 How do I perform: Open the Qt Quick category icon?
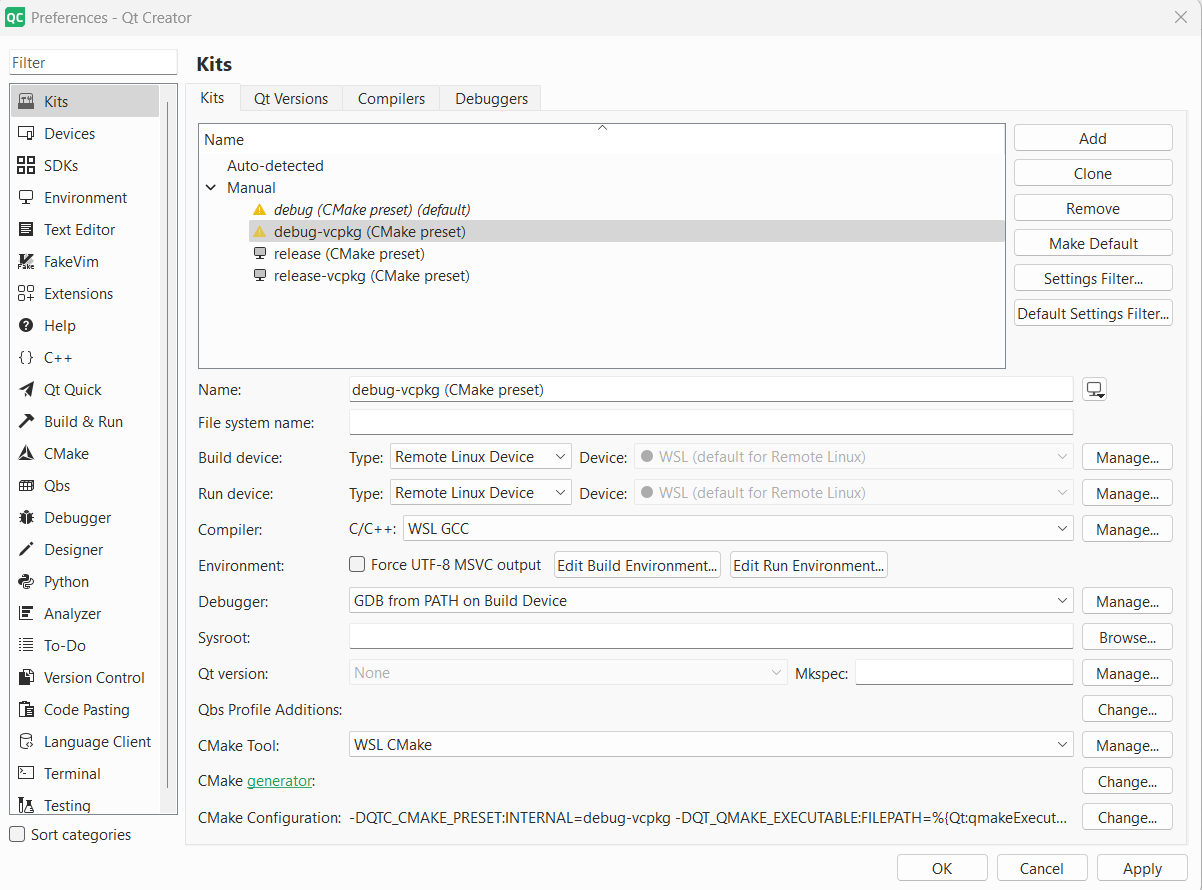(x=27, y=389)
